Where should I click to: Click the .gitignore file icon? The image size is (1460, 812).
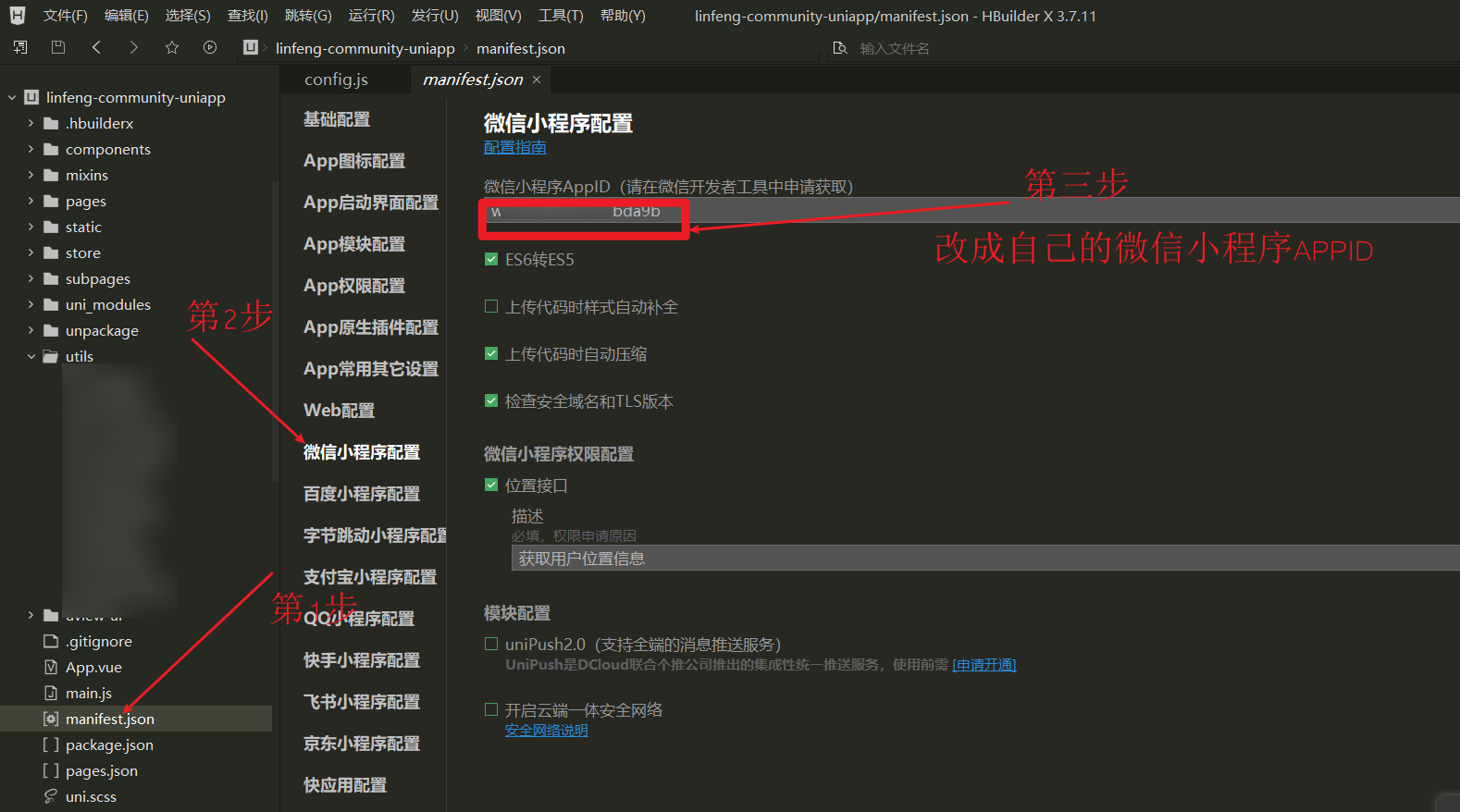coord(51,641)
